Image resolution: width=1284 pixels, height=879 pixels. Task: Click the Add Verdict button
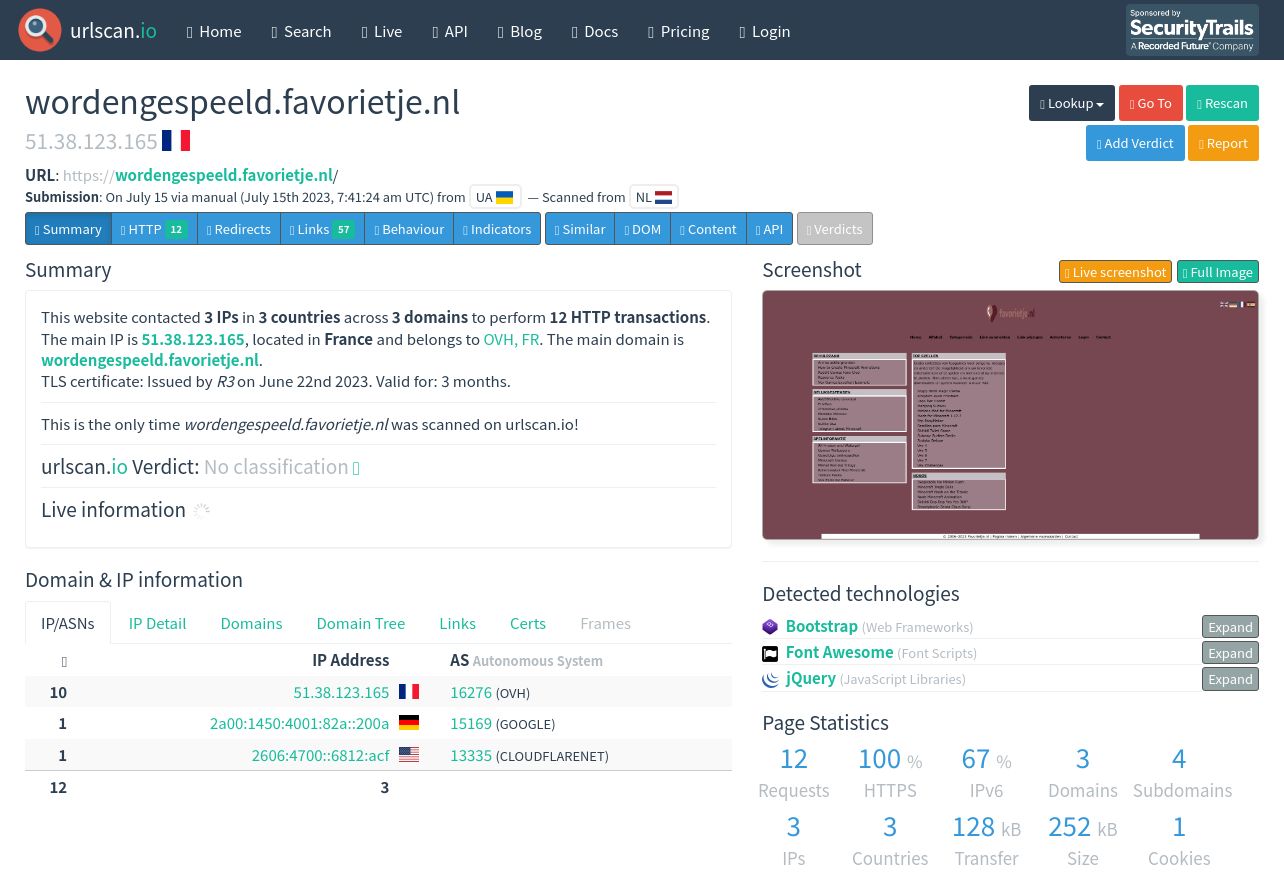[x=1135, y=143]
